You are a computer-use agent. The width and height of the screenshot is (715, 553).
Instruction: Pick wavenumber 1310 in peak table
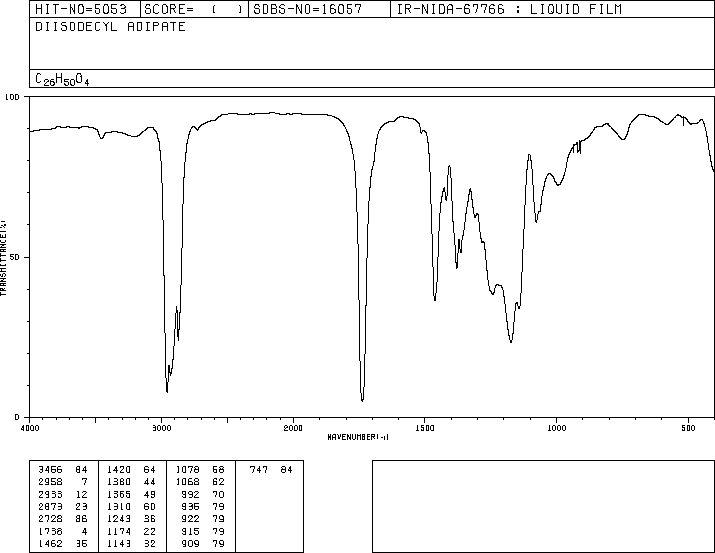(119, 506)
